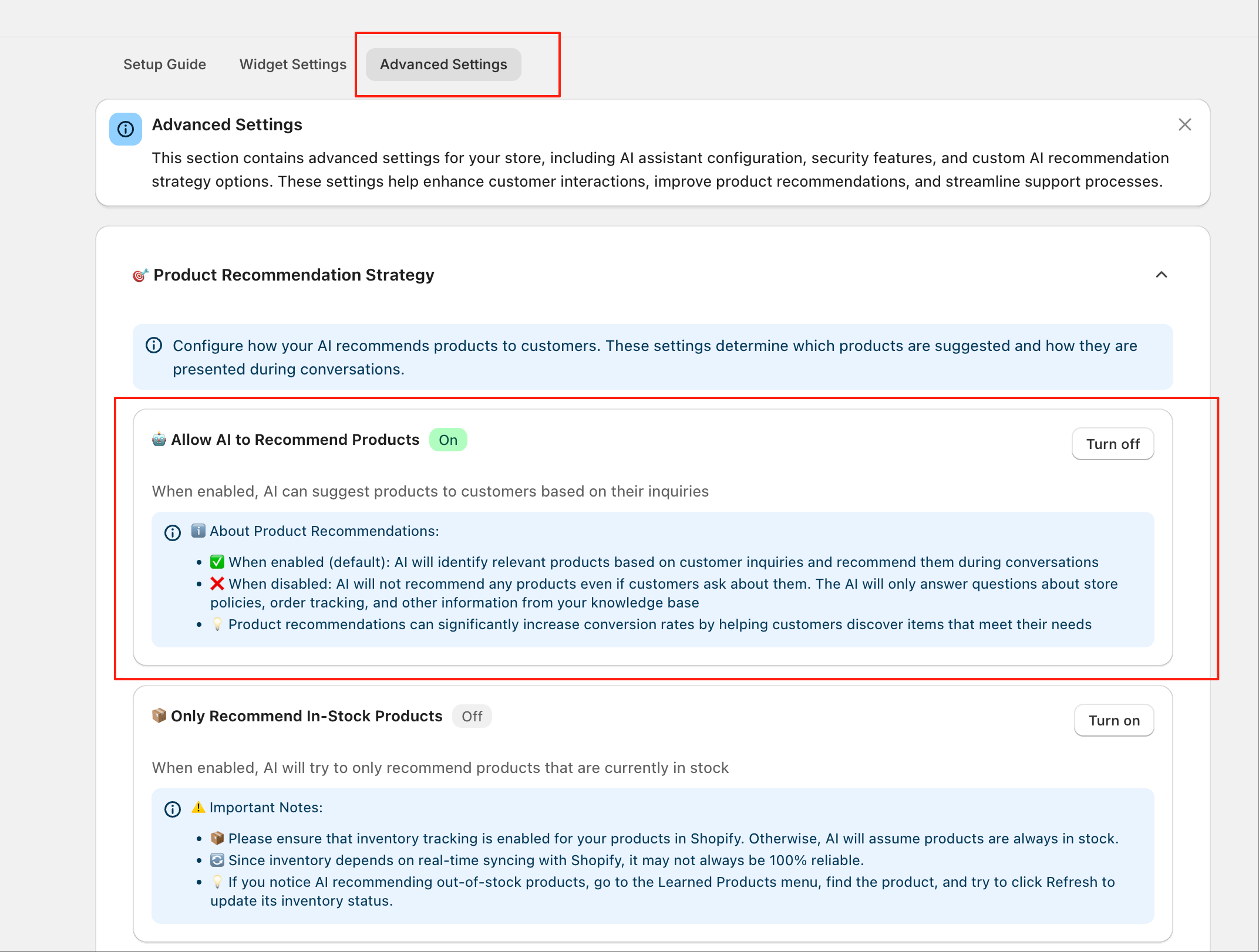Turn off Allow AI to Recommend Products
The height and width of the screenshot is (952, 1259).
click(x=1112, y=444)
